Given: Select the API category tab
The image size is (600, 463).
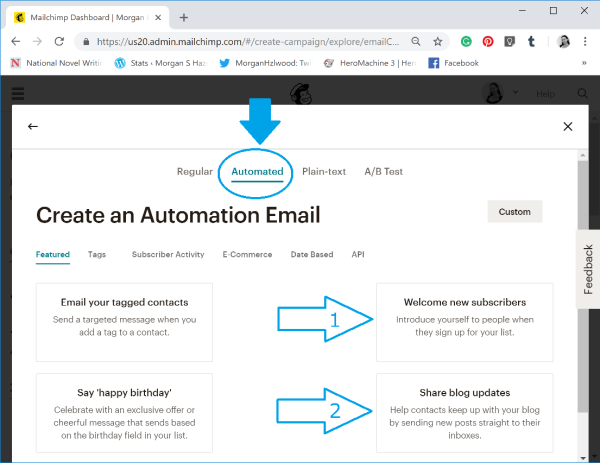Looking at the screenshot, I should click(x=358, y=254).
